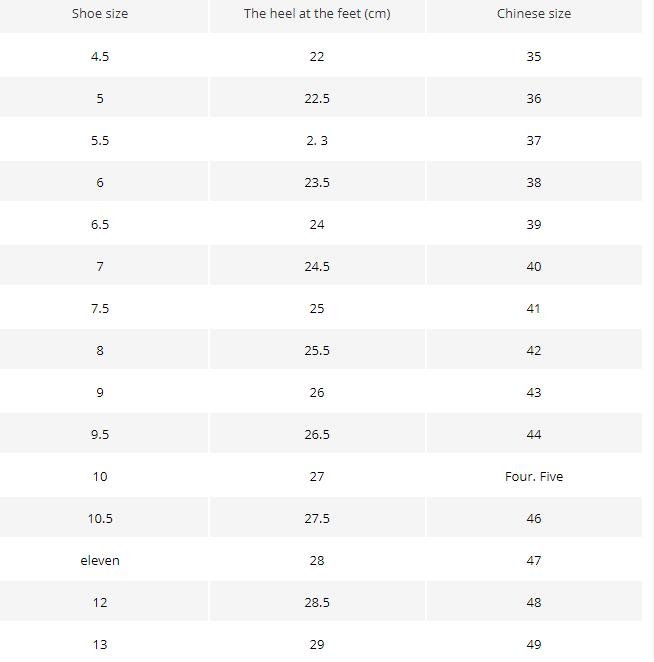Click the 'Shoe size' column header

(100, 14)
